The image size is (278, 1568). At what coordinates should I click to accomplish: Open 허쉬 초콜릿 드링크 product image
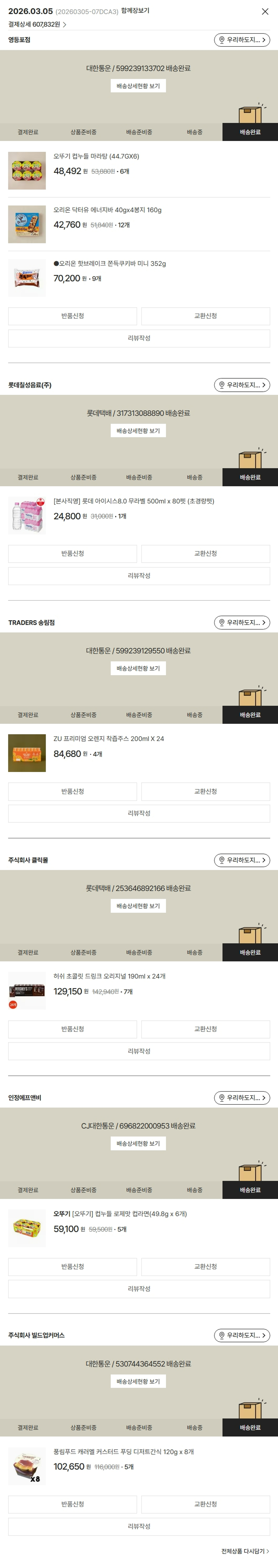point(27,990)
